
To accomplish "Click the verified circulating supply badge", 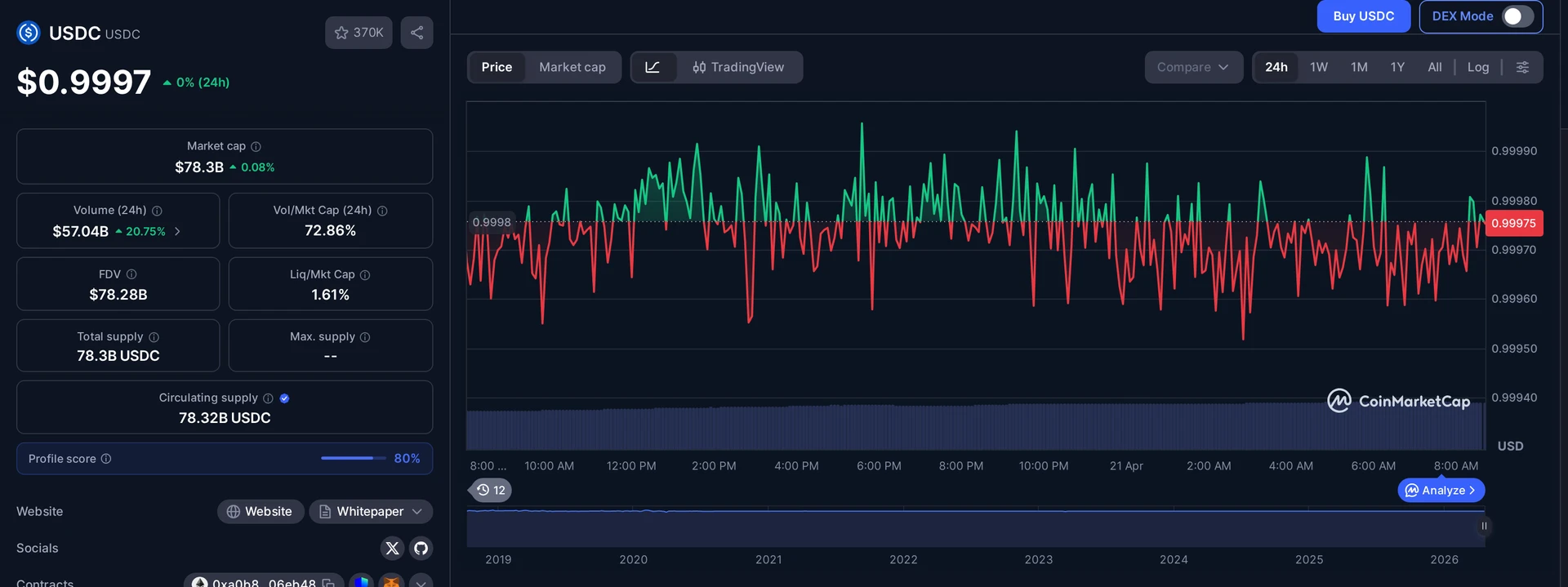I will click(284, 398).
